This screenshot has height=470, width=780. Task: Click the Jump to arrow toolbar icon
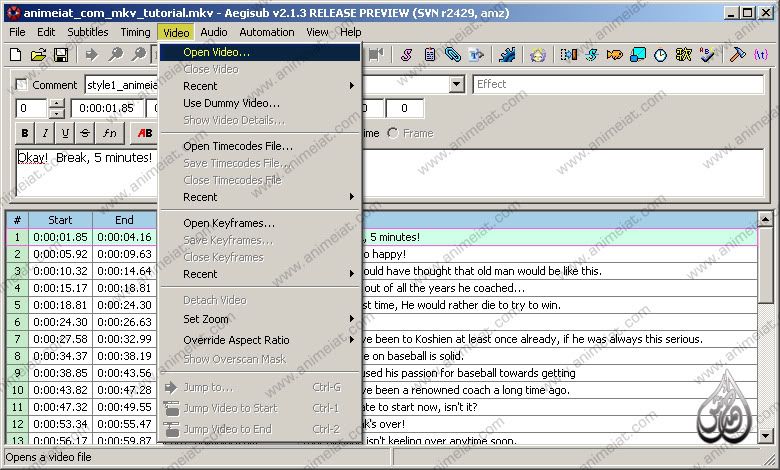(x=92, y=55)
